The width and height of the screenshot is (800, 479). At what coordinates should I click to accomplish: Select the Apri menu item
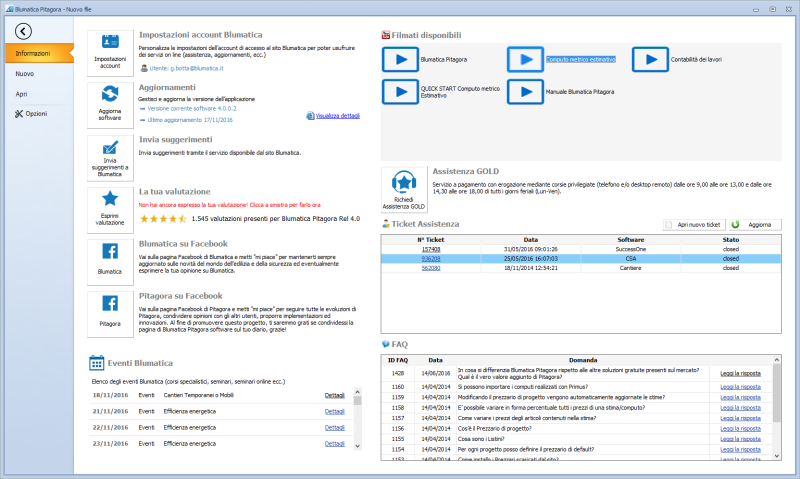pyautogui.click(x=21, y=94)
